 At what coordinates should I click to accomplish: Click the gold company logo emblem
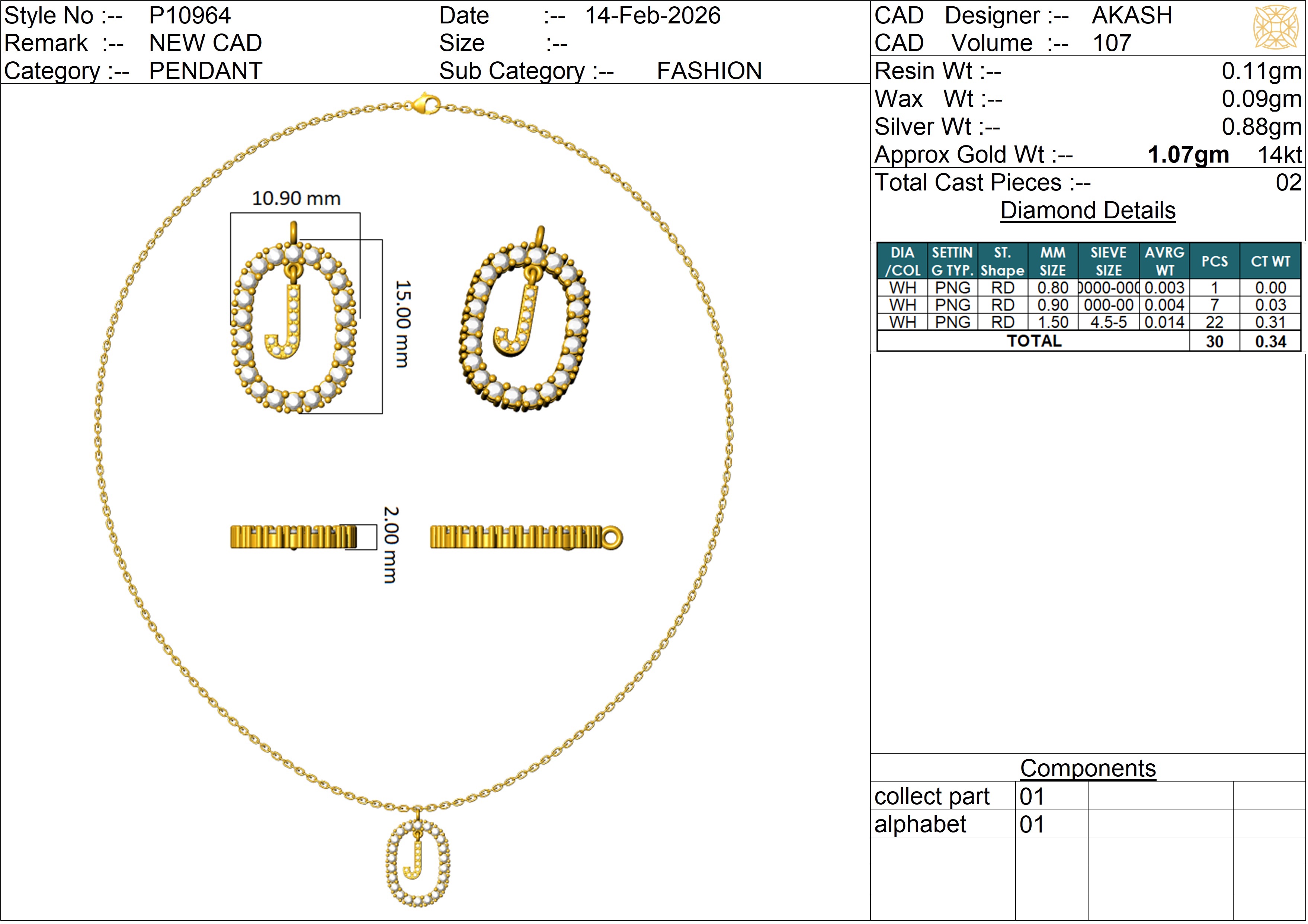click(x=1276, y=28)
